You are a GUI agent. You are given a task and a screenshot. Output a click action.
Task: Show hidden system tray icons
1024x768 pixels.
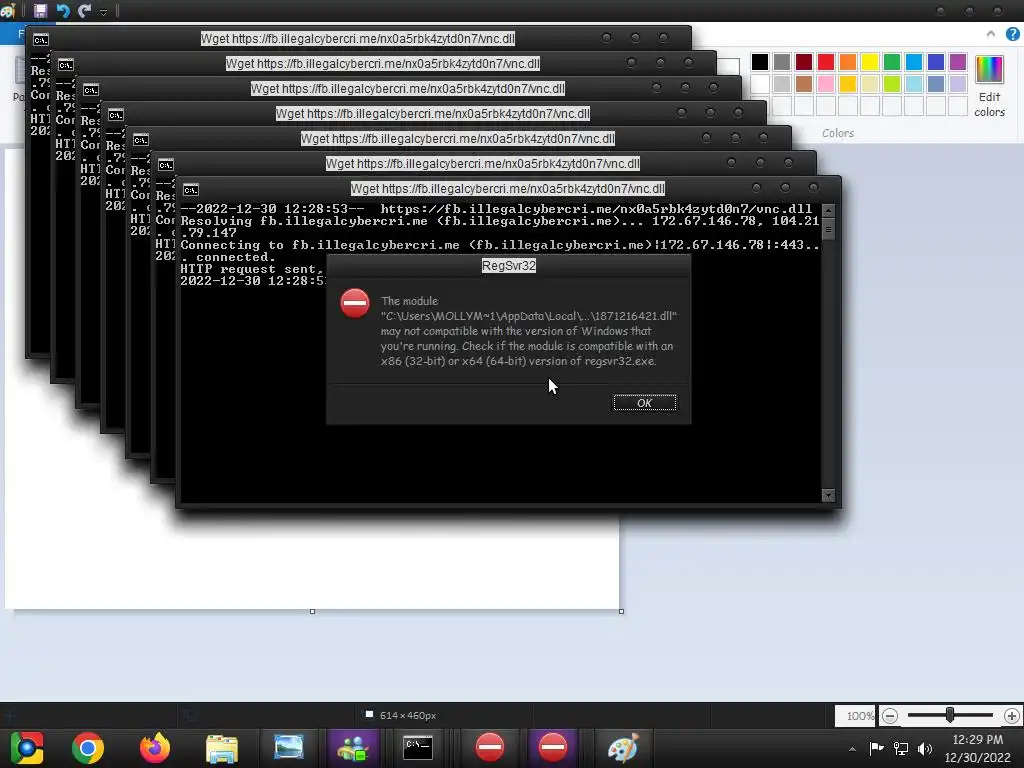[x=852, y=748]
